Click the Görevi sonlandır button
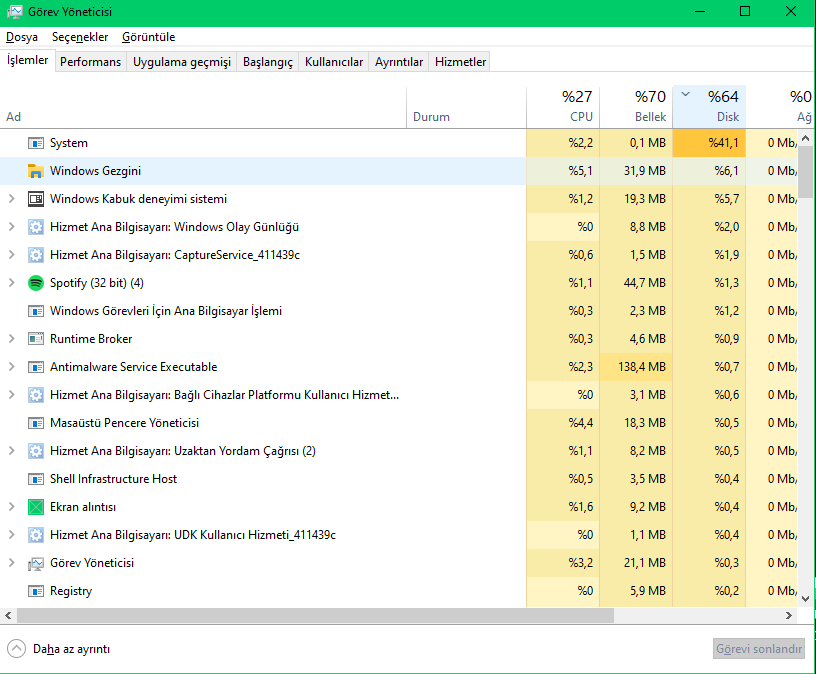The width and height of the screenshot is (816, 674). point(759,649)
